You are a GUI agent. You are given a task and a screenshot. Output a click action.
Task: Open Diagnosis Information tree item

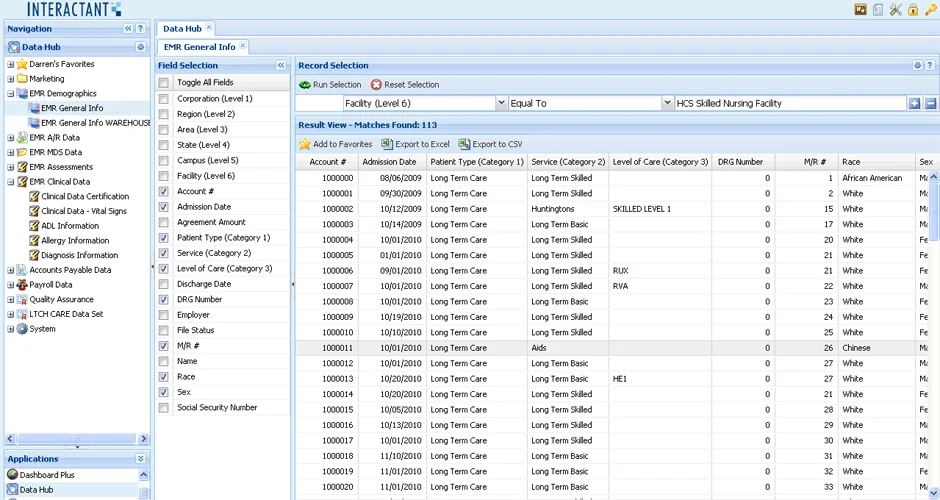(x=79, y=255)
